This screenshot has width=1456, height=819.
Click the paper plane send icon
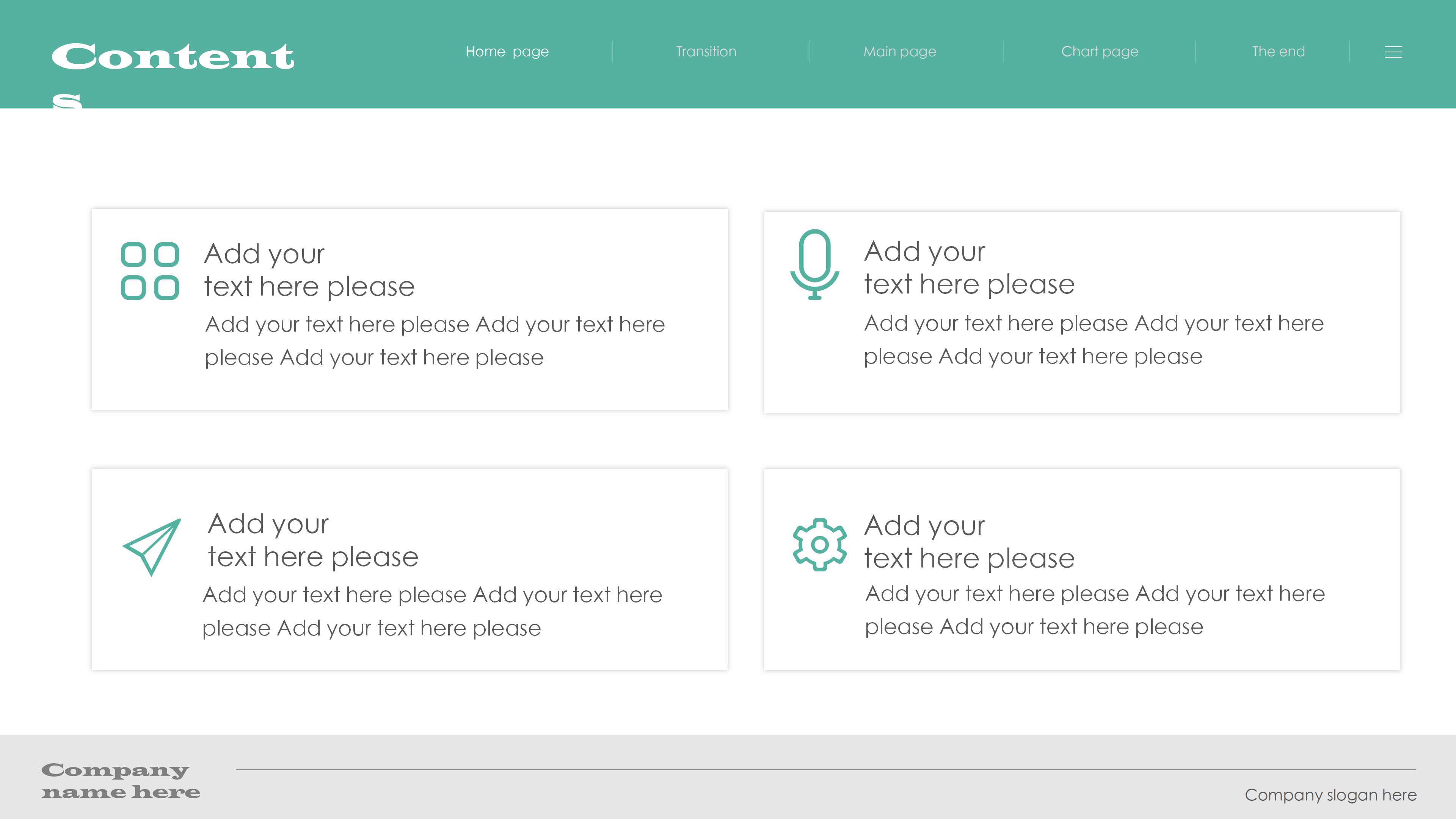(152, 546)
